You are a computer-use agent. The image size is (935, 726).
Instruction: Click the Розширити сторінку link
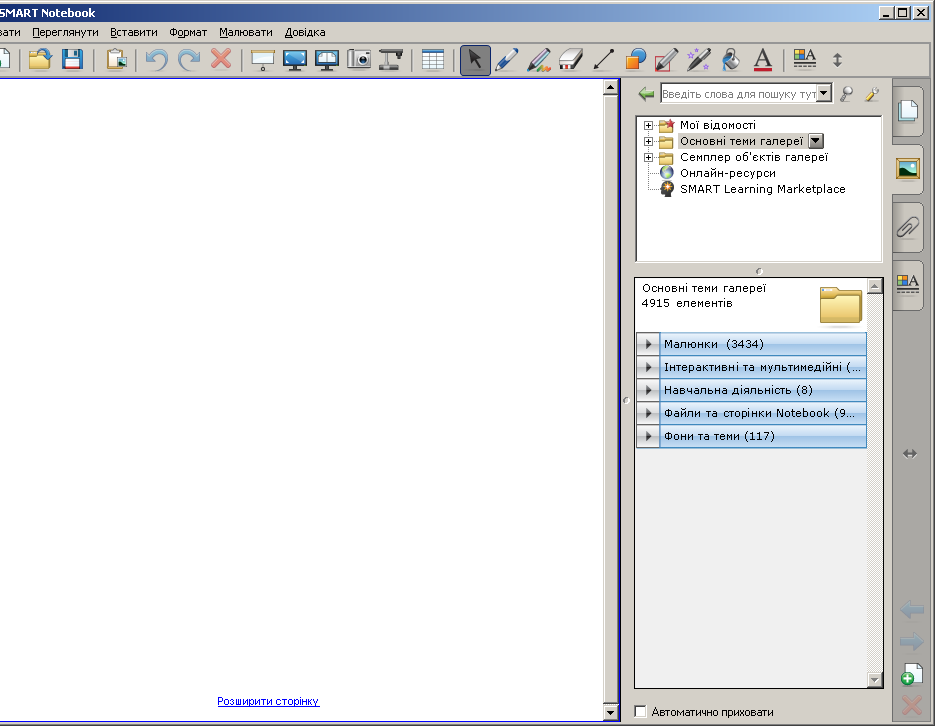click(268, 701)
